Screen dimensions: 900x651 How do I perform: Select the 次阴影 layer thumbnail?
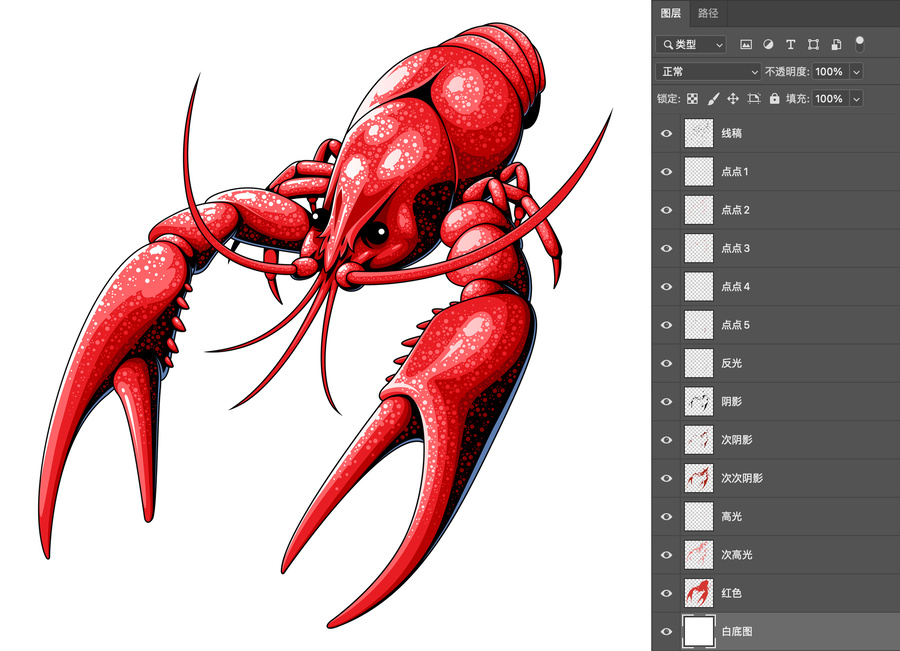pyautogui.click(x=699, y=440)
